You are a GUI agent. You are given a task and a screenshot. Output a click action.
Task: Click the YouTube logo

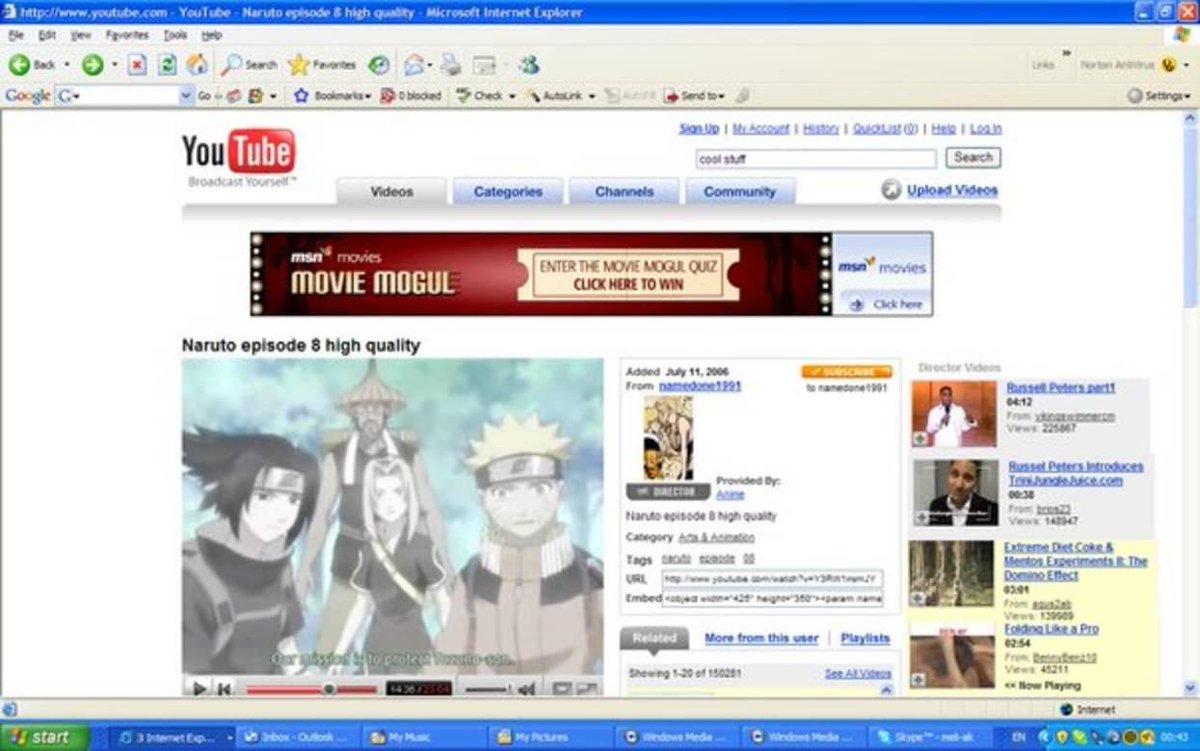238,152
